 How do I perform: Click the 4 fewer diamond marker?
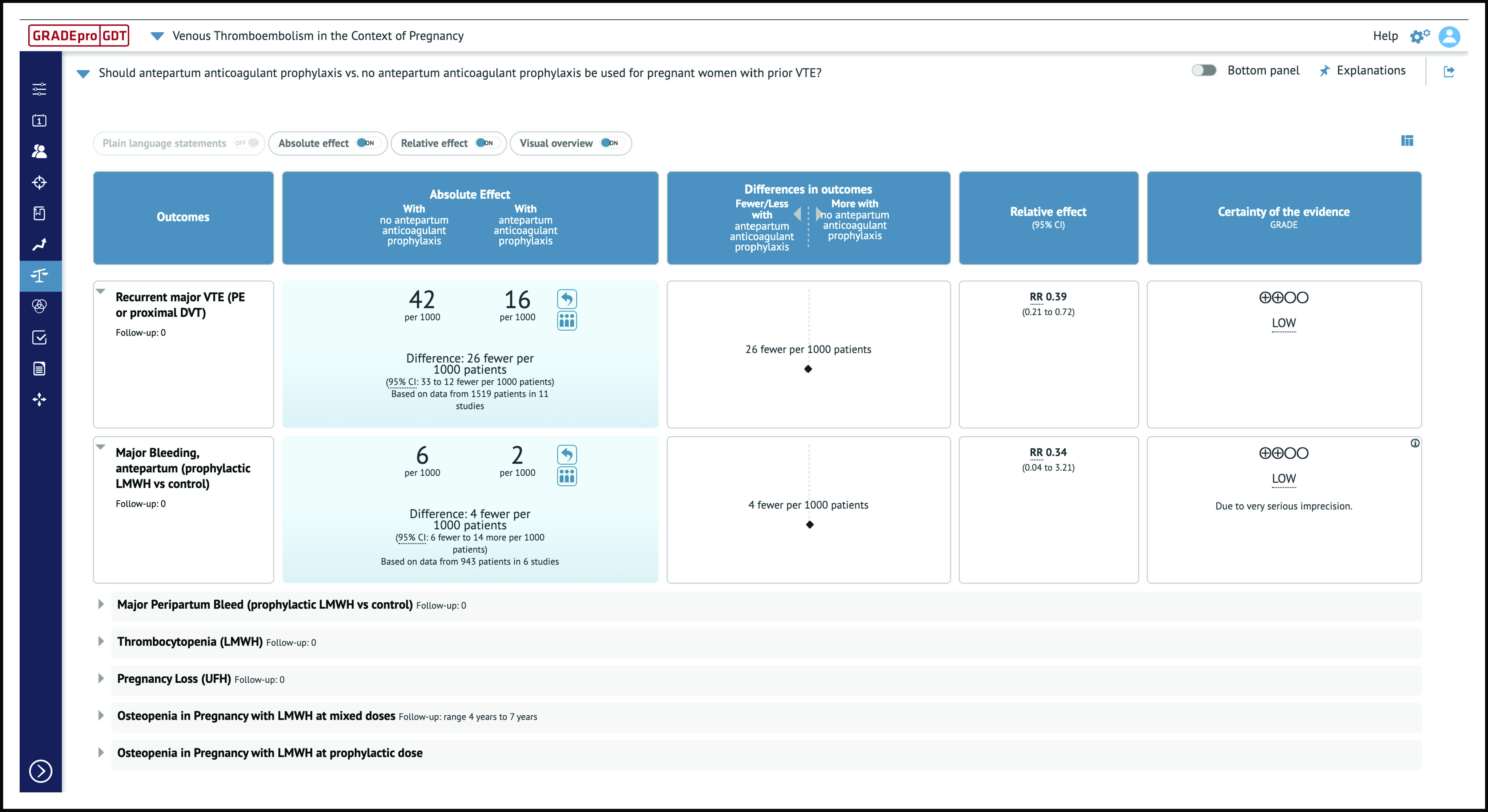(810, 524)
